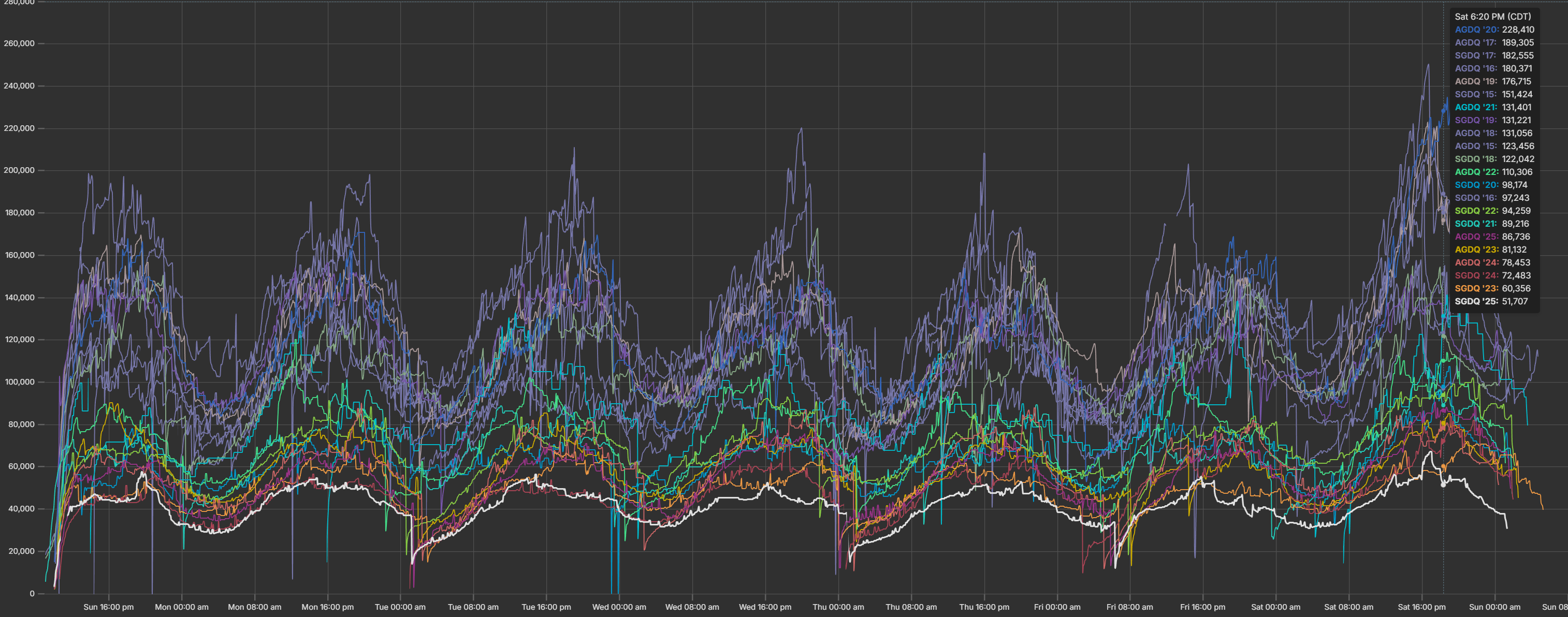Select the SGDQ '18 tooltip entry

[x=1494, y=159]
